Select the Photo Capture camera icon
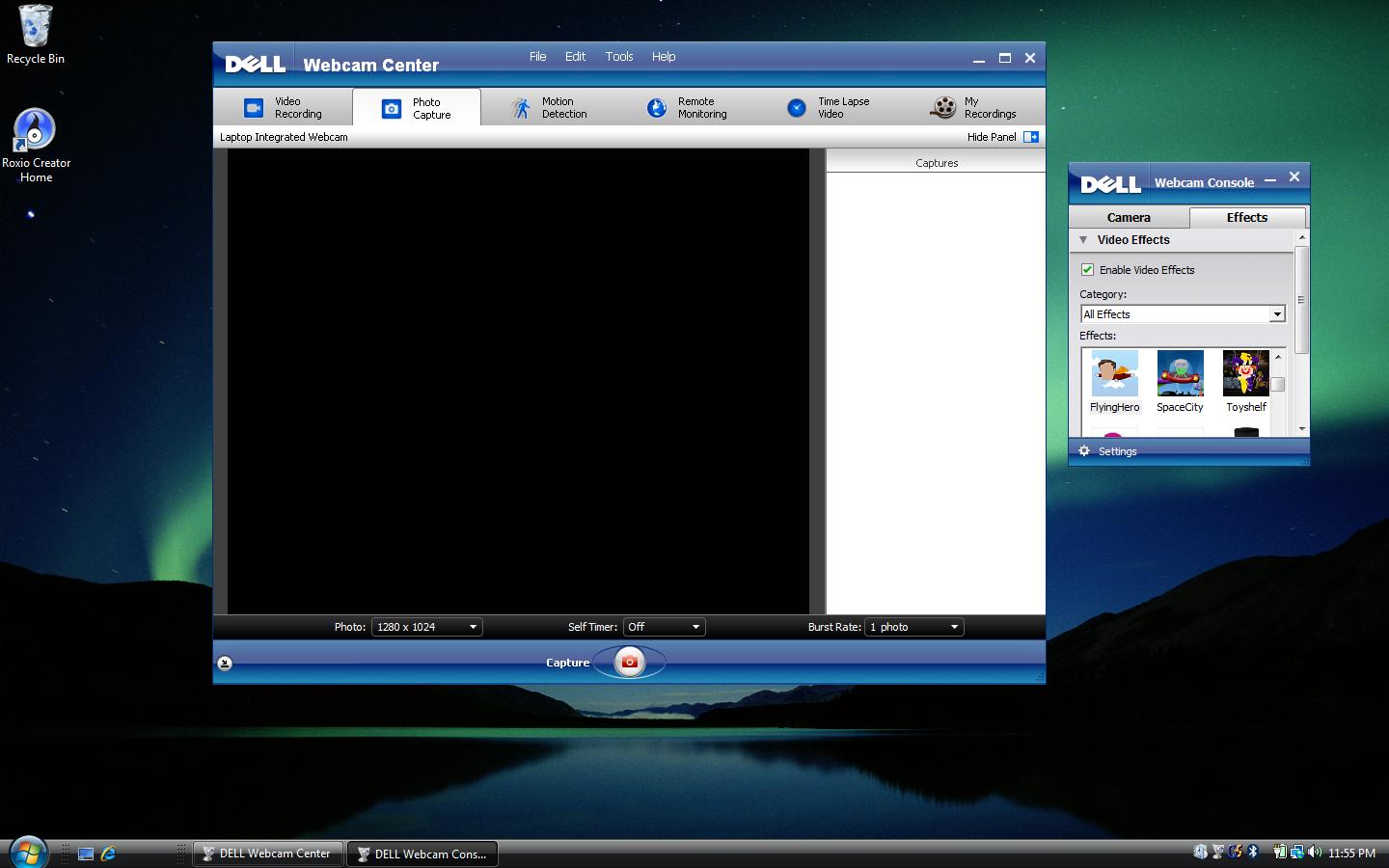1389x868 pixels. [392, 108]
